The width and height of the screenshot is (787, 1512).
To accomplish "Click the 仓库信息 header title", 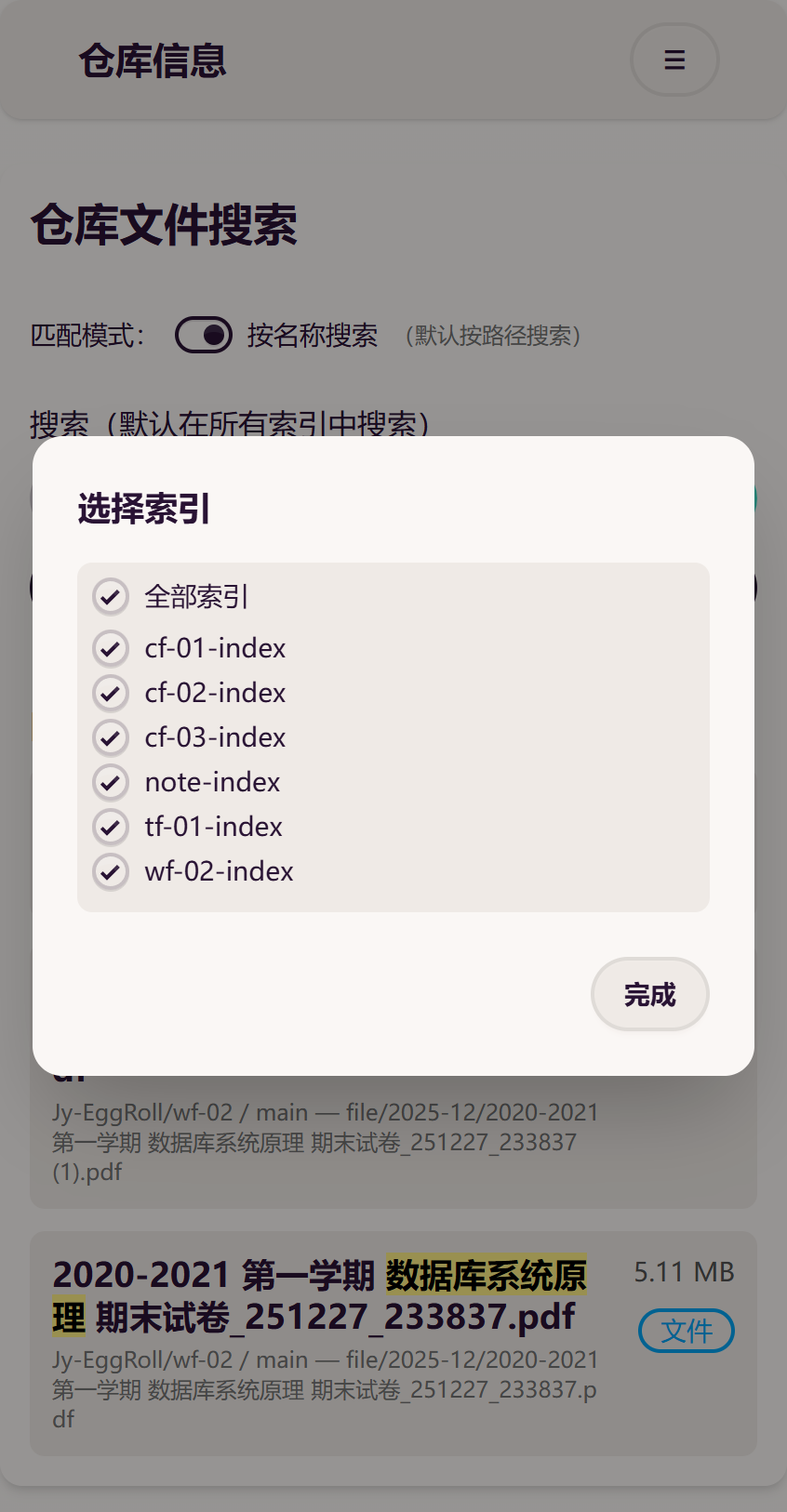I will (x=151, y=60).
